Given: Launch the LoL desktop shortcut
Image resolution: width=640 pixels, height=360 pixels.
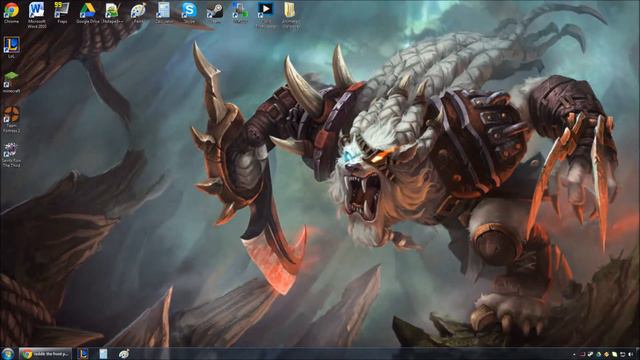Looking at the screenshot, I should tap(11, 47).
